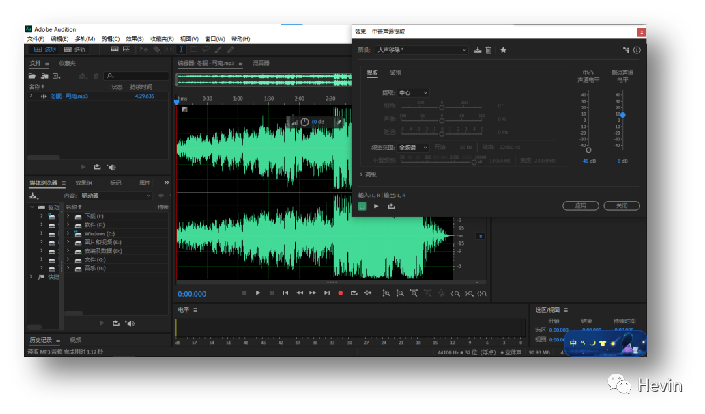
Task: Click the Rewind transport button
Action: 299,293
